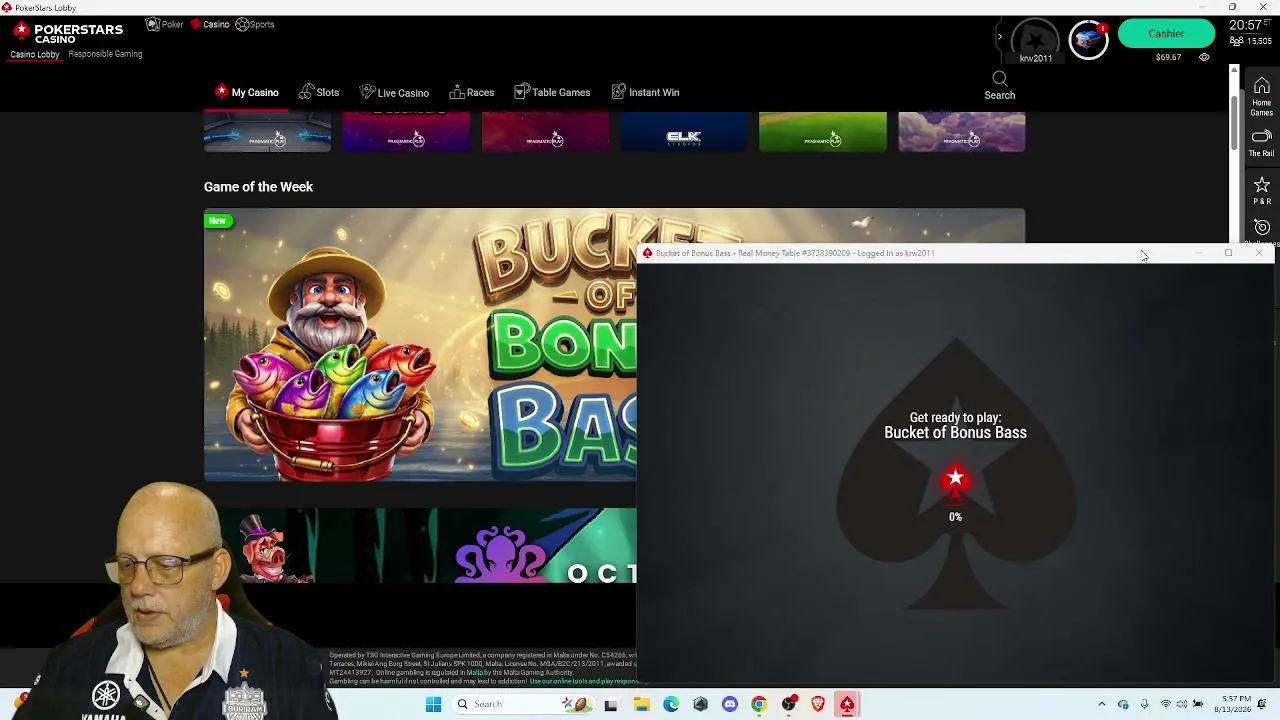This screenshot has height=720, width=1280.
Task: Launch Brave browser from the taskbar
Action: 818,704
